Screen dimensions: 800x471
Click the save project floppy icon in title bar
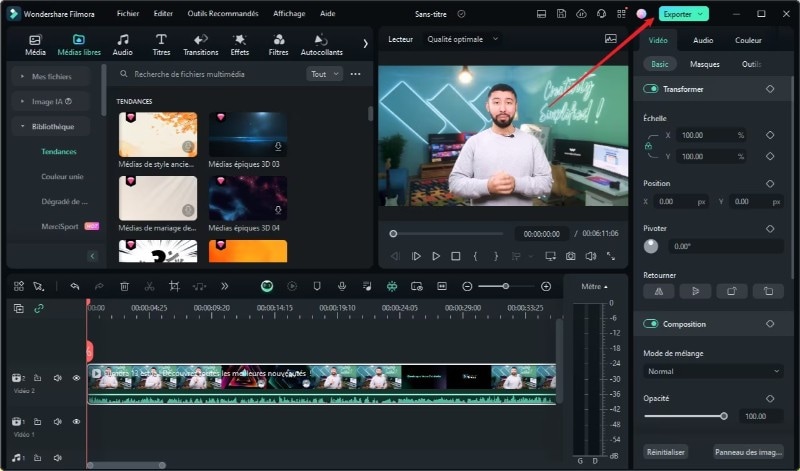pos(561,14)
